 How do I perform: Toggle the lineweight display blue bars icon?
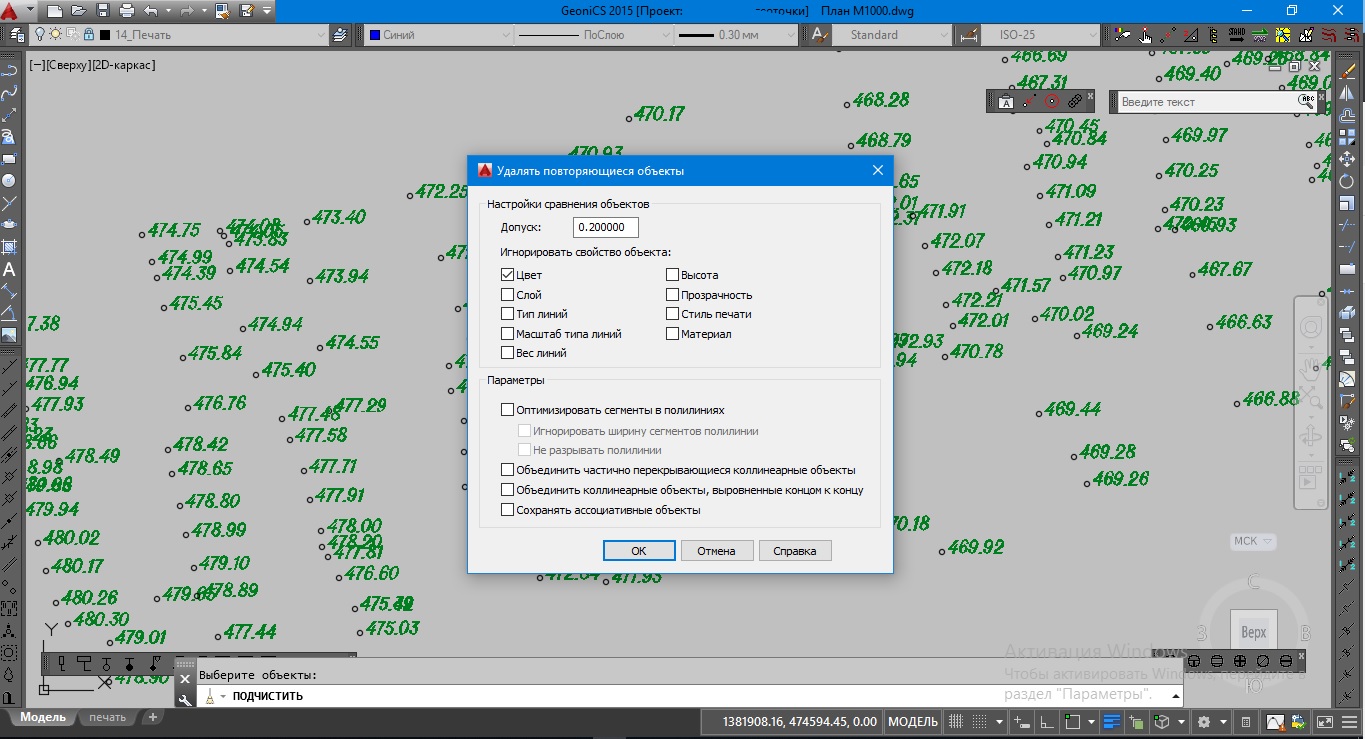coord(1113,721)
